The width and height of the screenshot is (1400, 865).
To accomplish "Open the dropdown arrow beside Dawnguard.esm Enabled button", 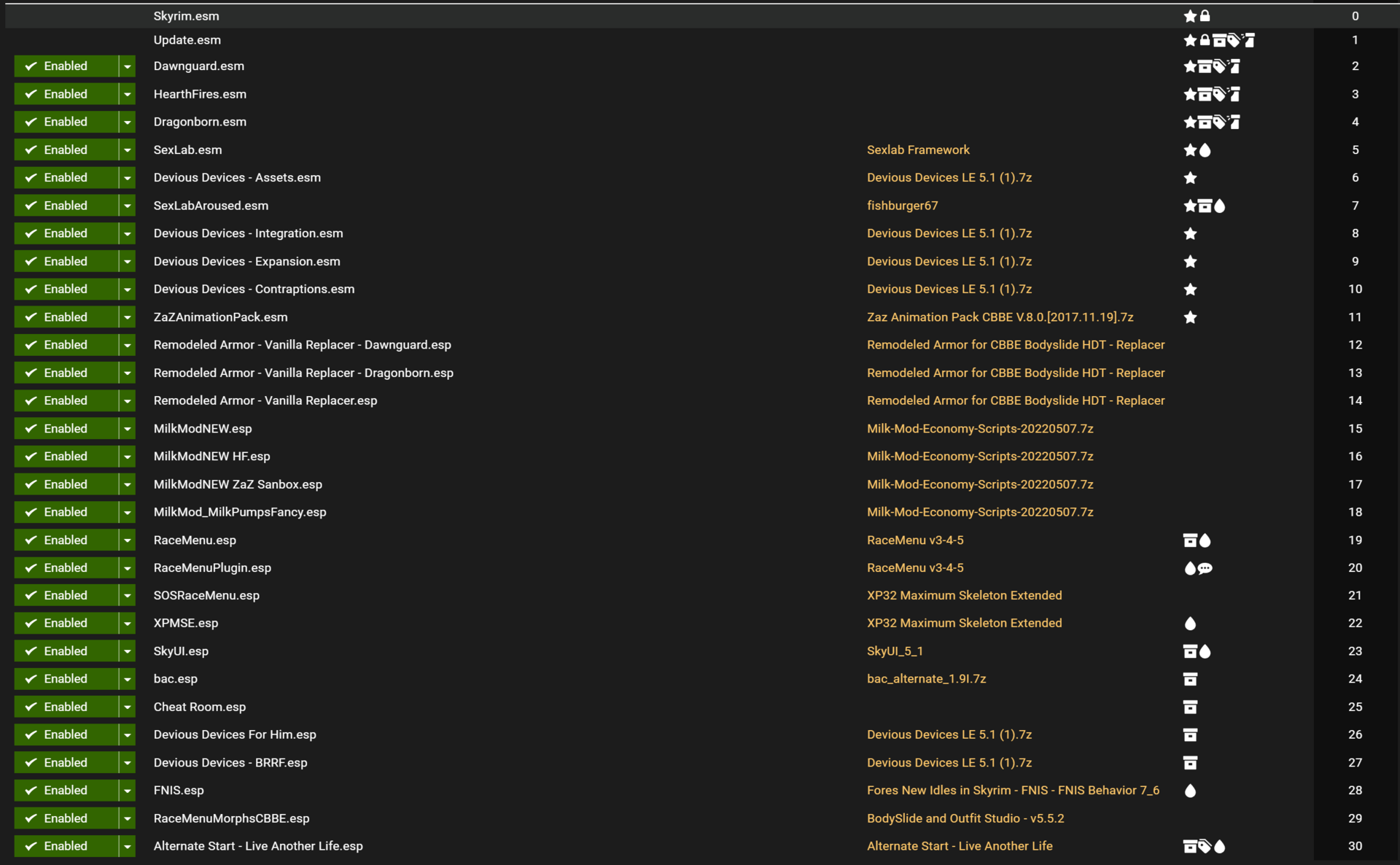I will click(x=128, y=66).
